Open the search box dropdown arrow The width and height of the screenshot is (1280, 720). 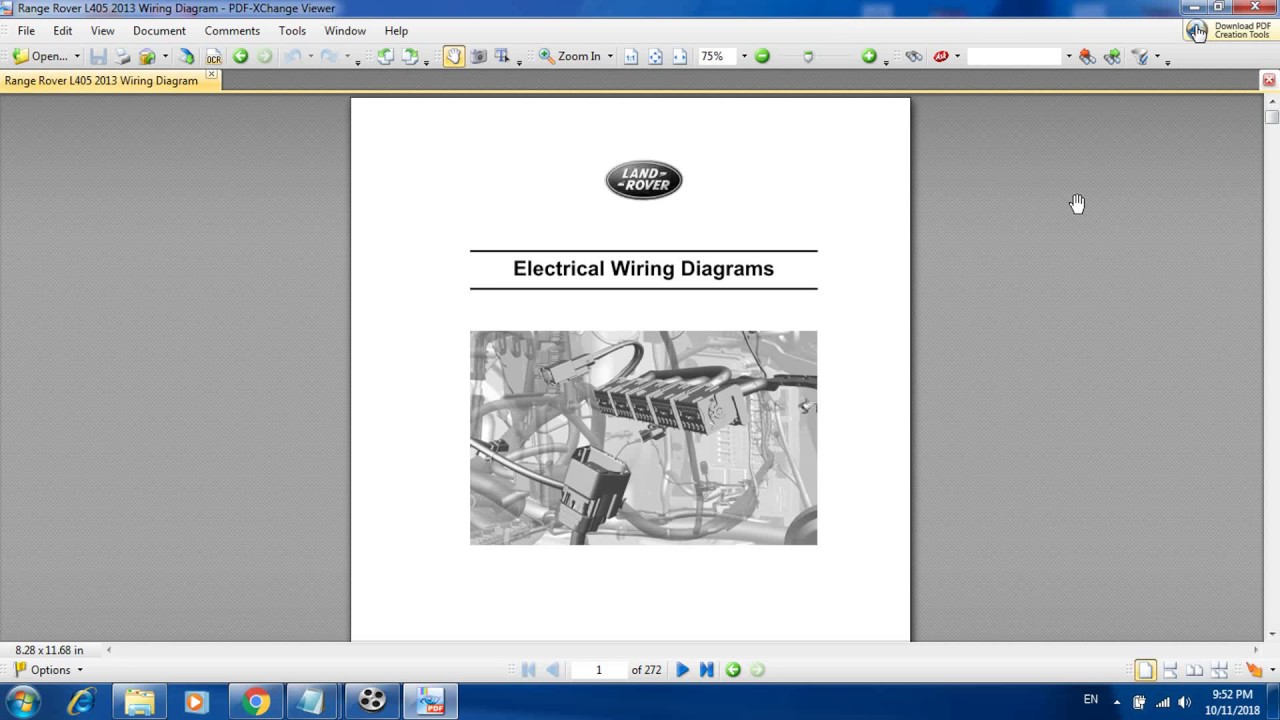[1068, 56]
